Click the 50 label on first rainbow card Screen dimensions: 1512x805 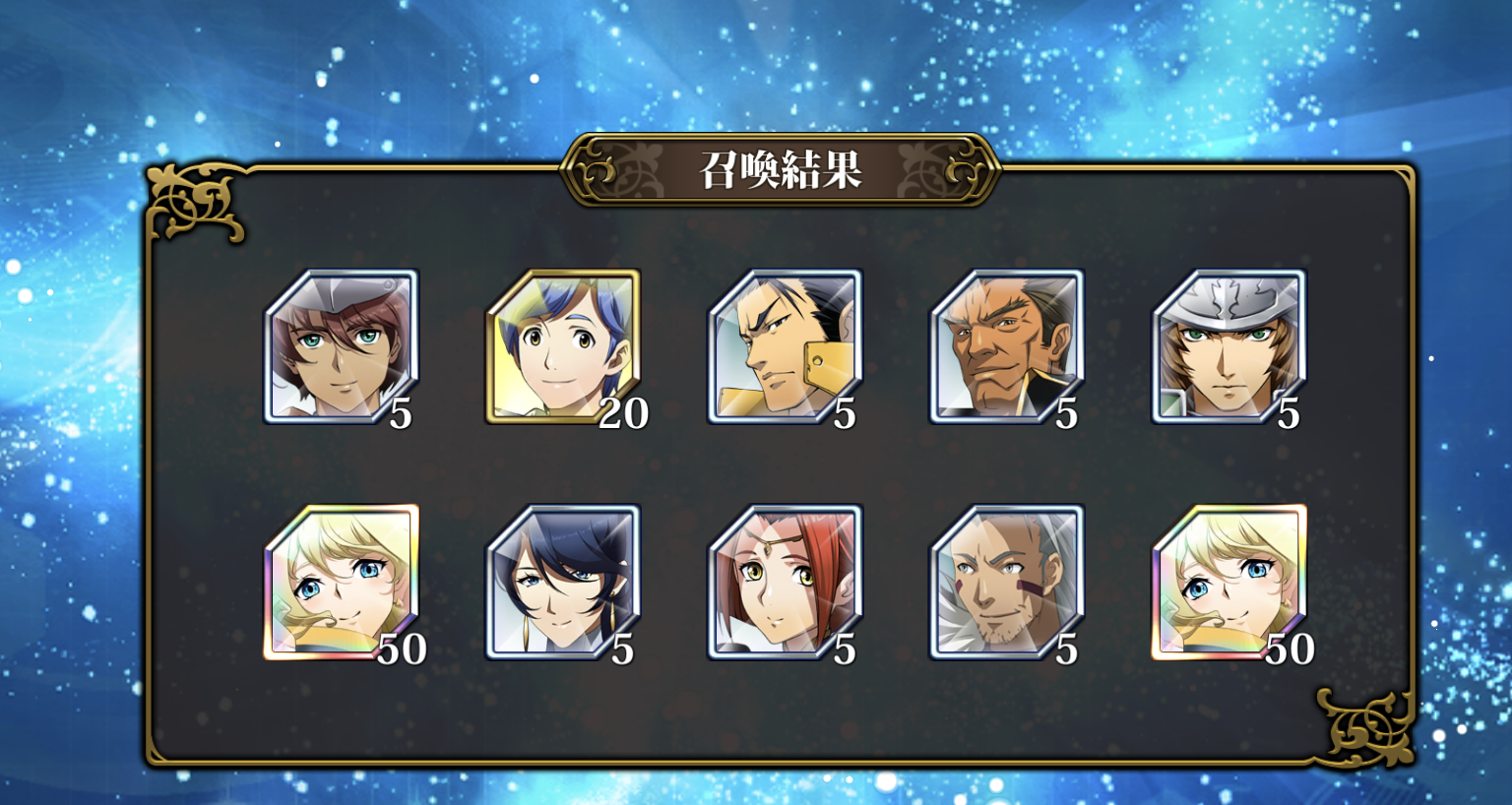(402, 649)
